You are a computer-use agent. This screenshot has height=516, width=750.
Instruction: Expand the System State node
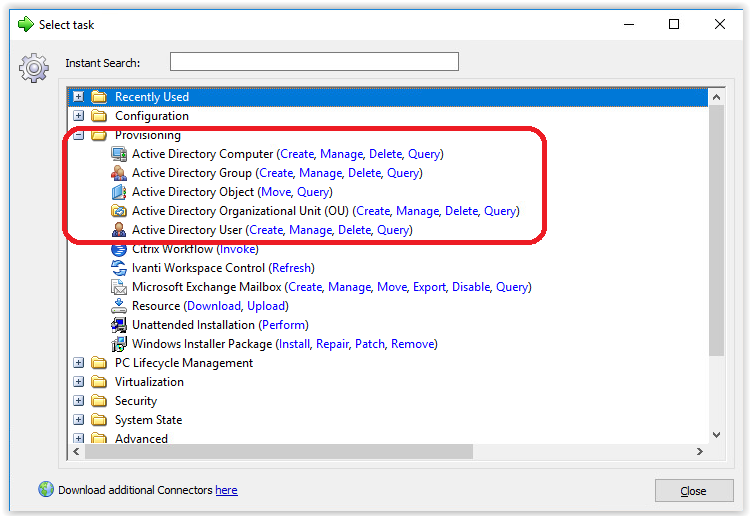(x=78, y=420)
